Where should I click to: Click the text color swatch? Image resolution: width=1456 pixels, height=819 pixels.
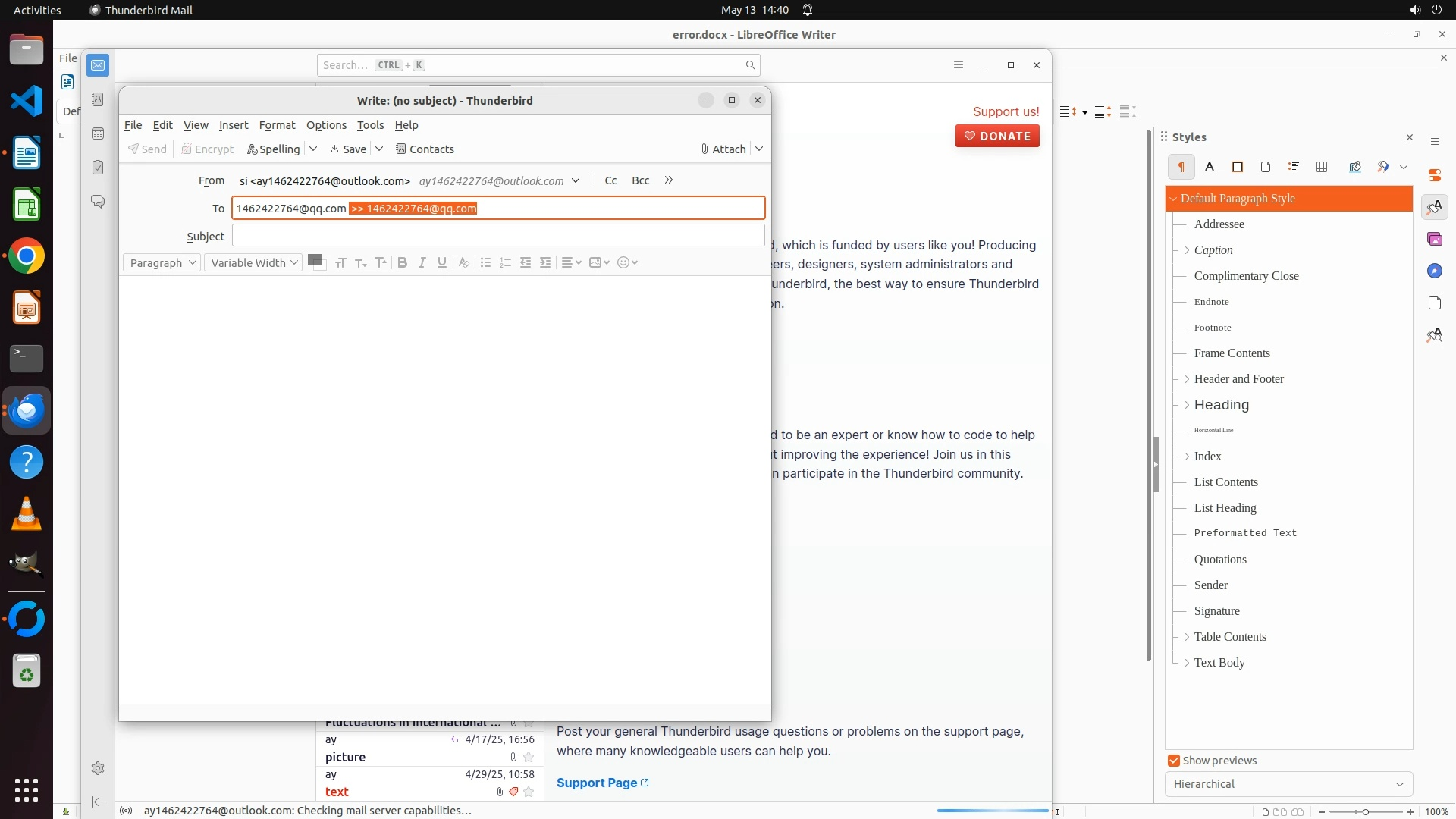(315, 260)
